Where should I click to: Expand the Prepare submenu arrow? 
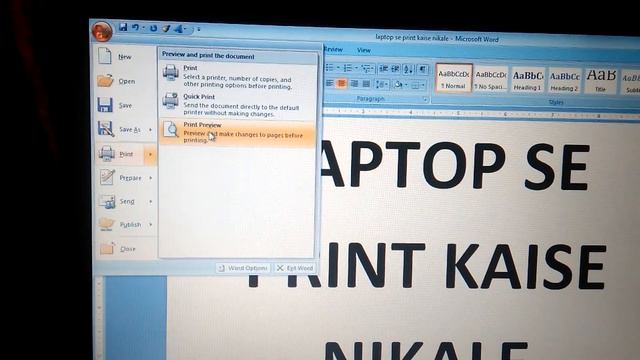pyautogui.click(x=151, y=178)
